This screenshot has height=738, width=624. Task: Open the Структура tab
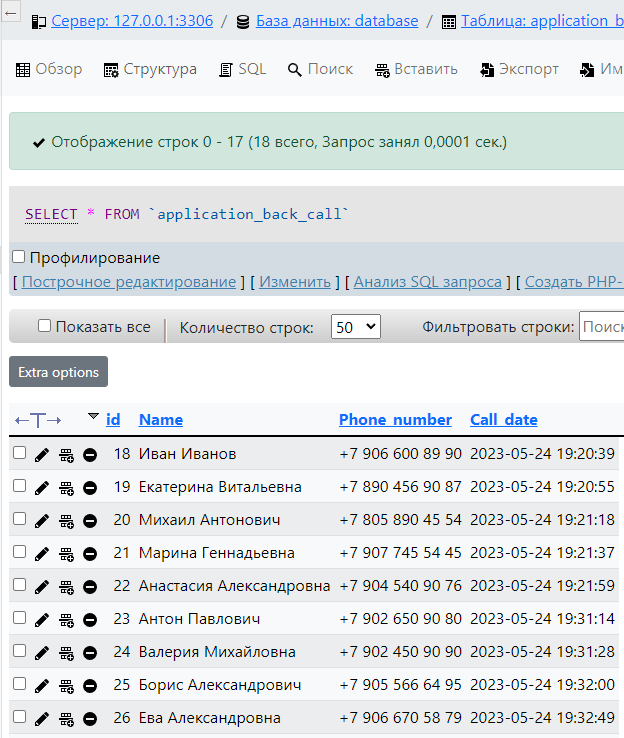[x=150, y=69]
